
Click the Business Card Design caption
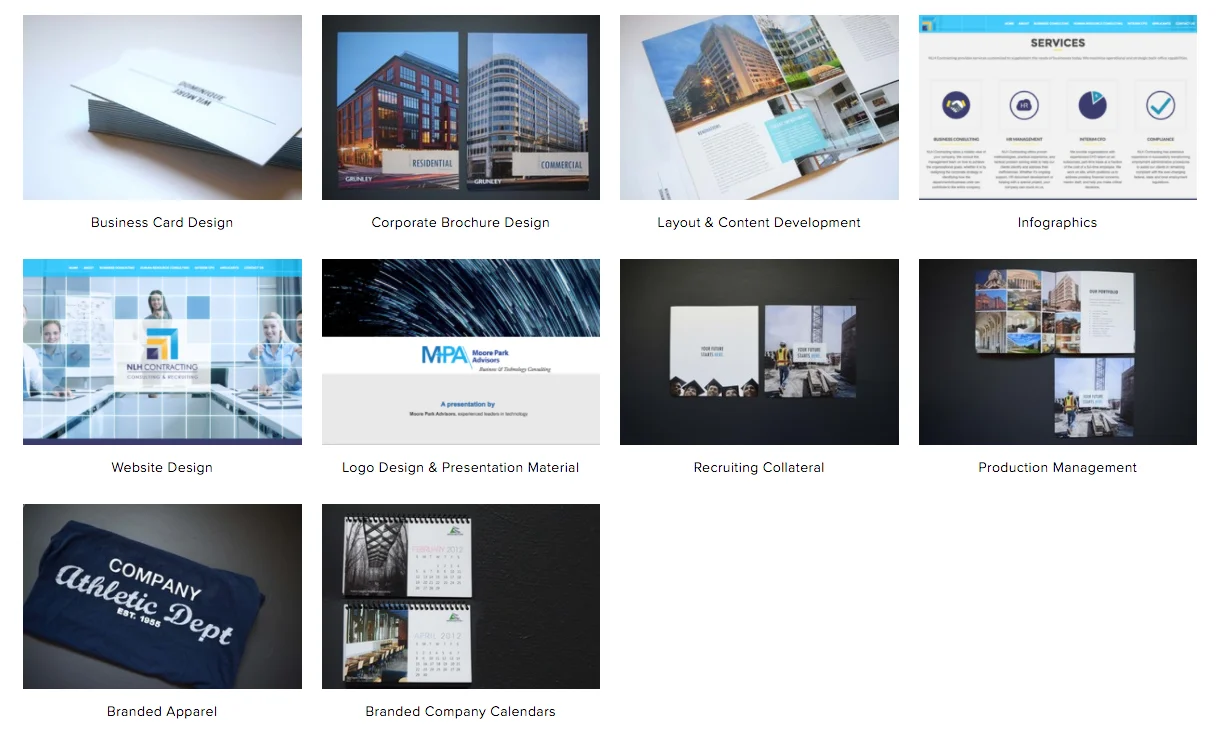coord(162,223)
